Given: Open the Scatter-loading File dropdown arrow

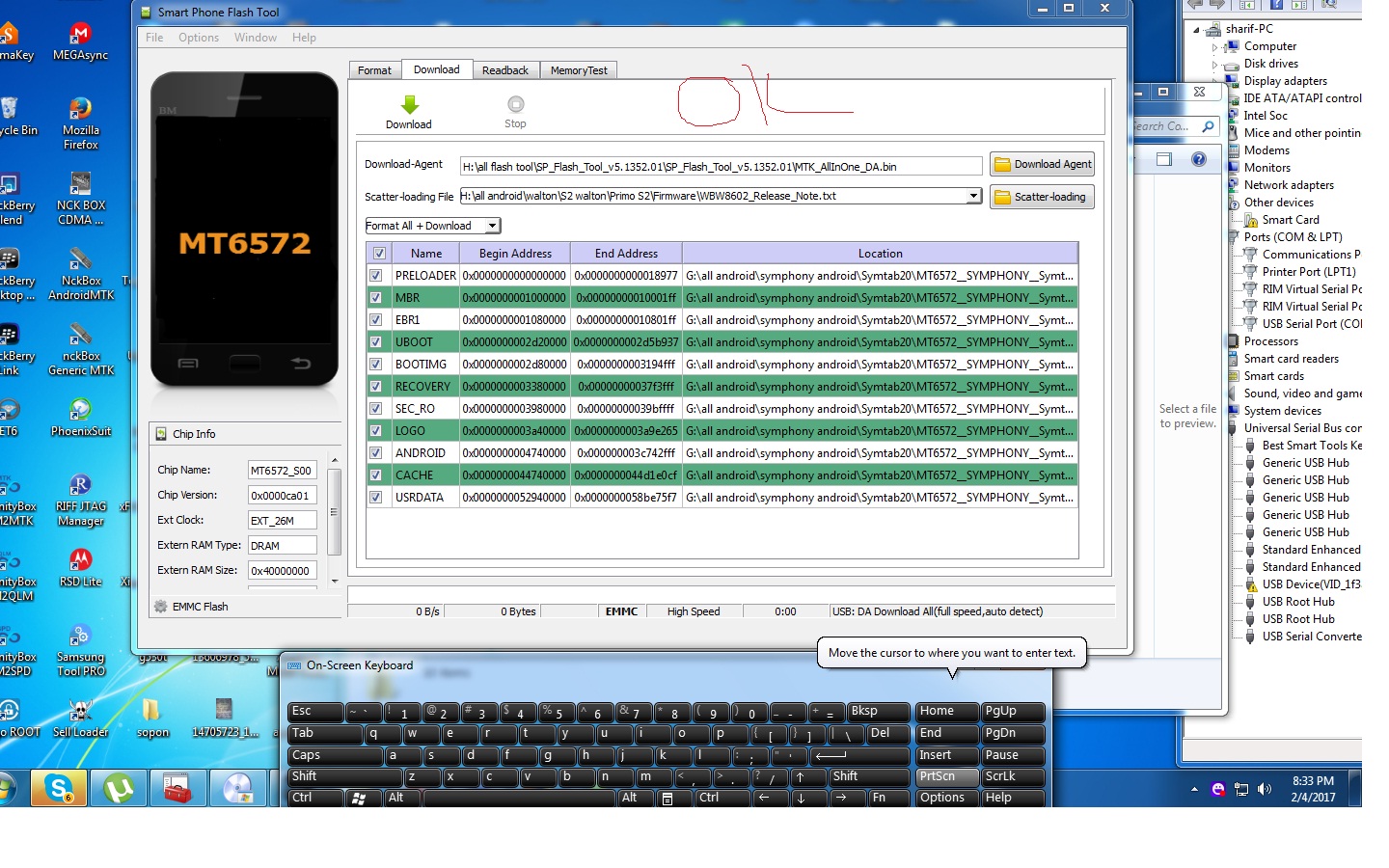Looking at the screenshot, I should [973, 196].
